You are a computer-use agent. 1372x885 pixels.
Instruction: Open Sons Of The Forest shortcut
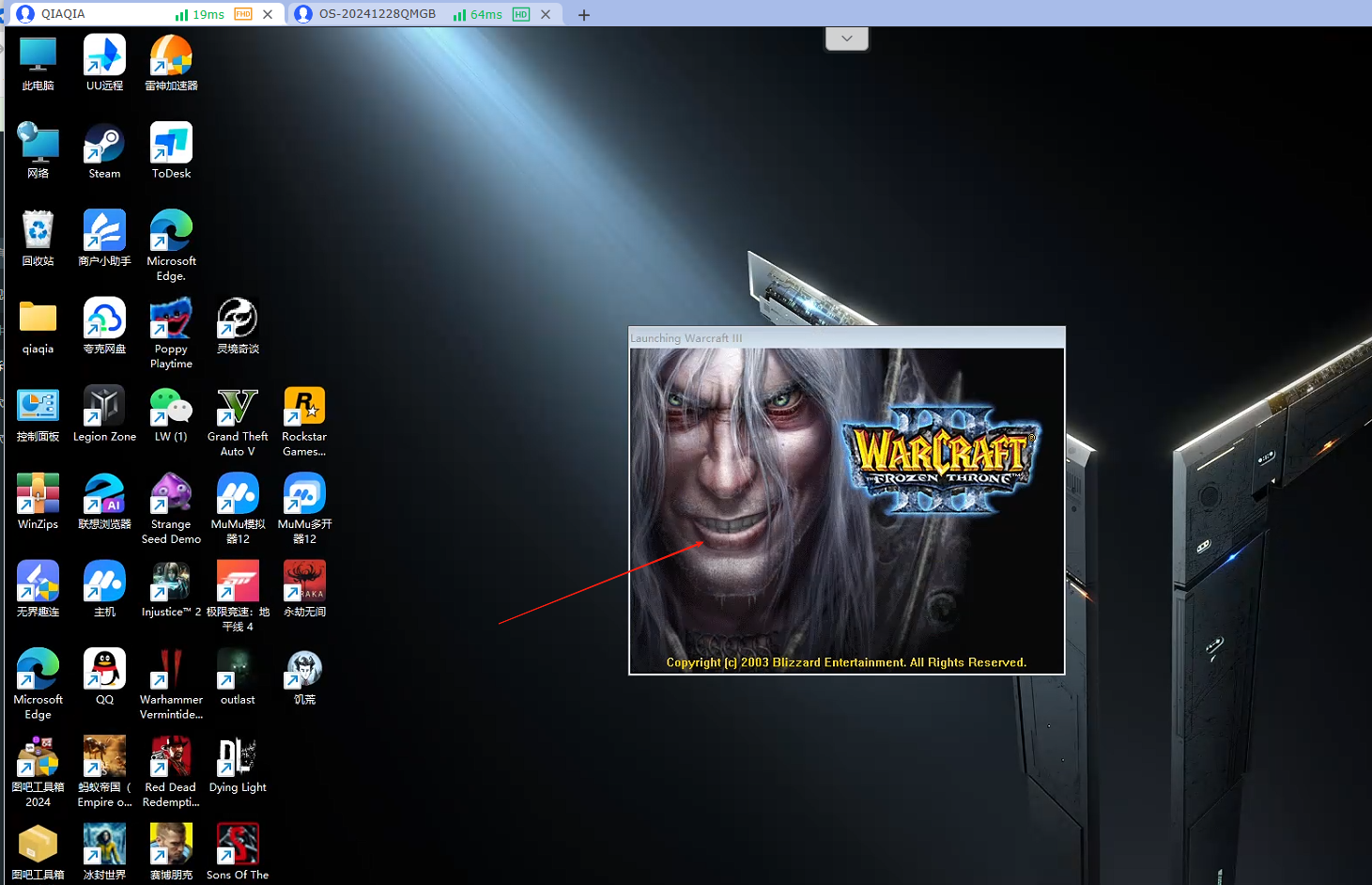click(238, 851)
